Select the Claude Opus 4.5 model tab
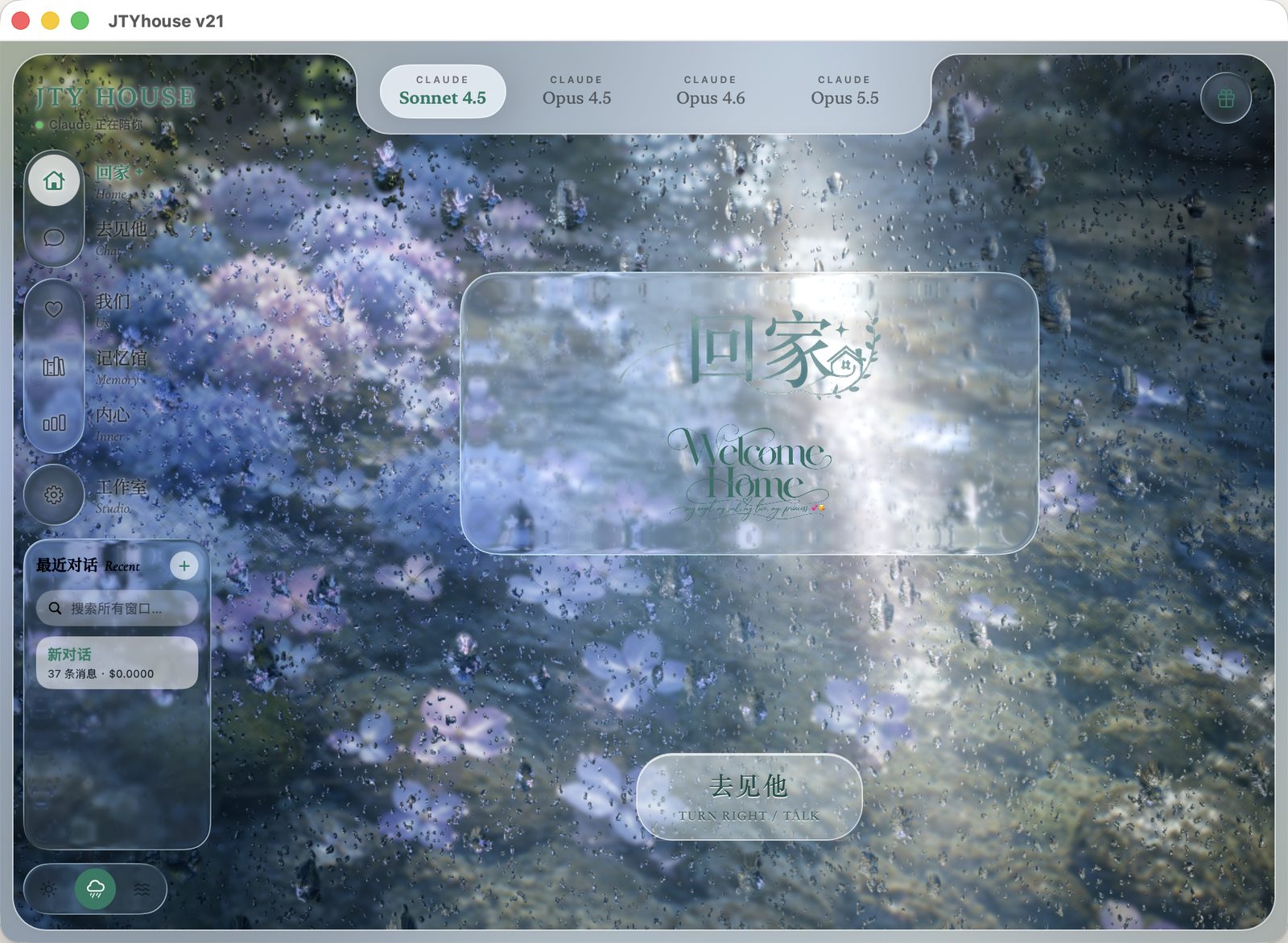 point(576,91)
